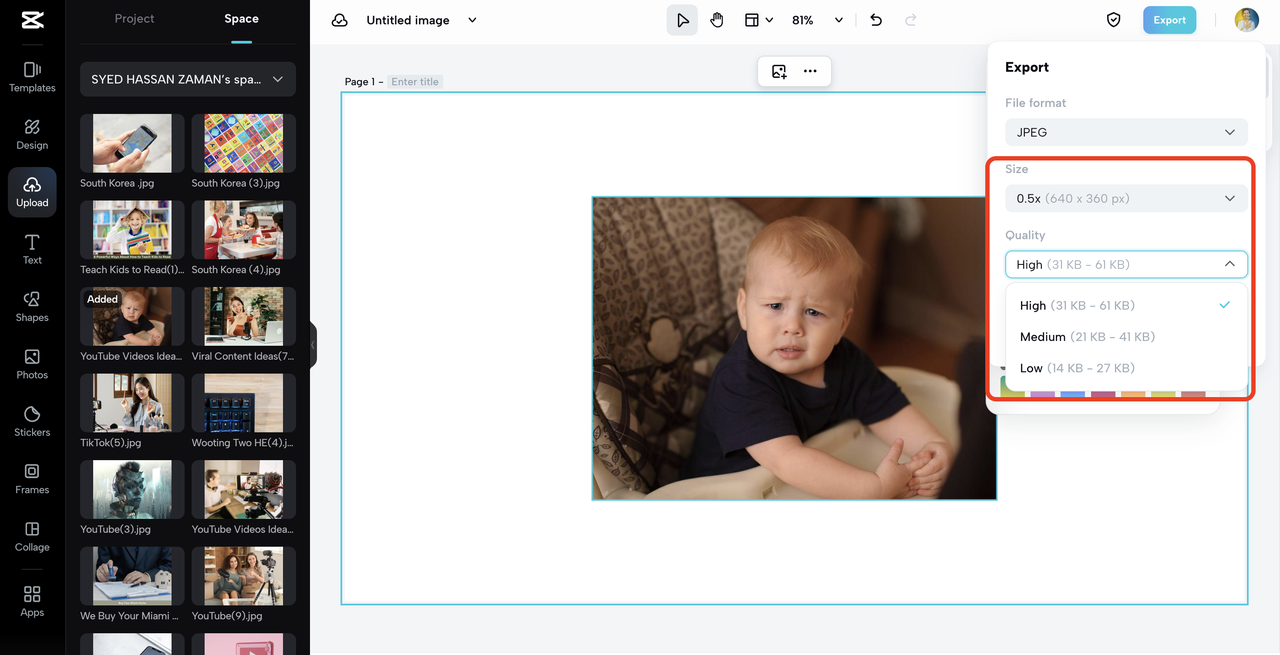
Task: Click the Quality label in Export panel
Action: click(1025, 235)
